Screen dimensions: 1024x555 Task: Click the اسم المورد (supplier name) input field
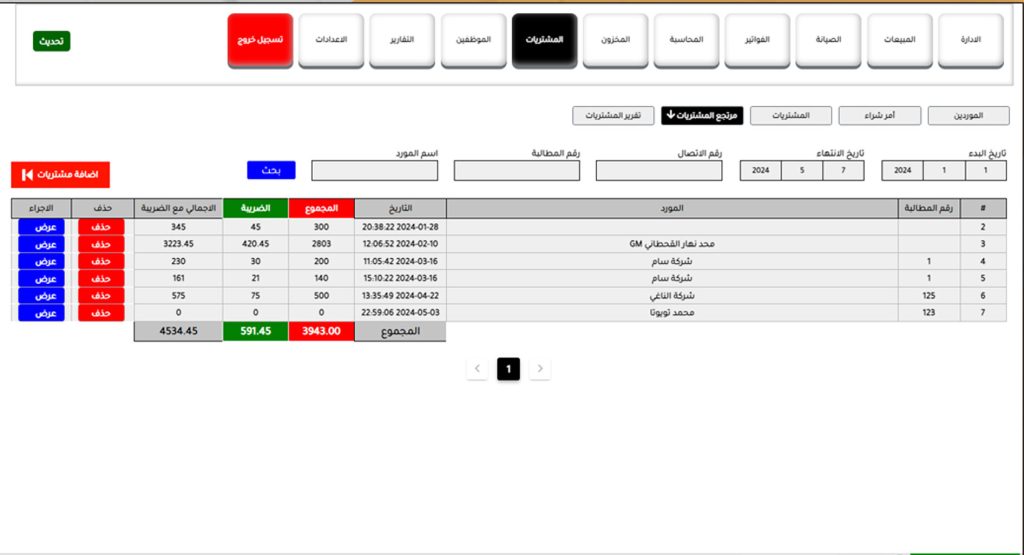coord(375,171)
